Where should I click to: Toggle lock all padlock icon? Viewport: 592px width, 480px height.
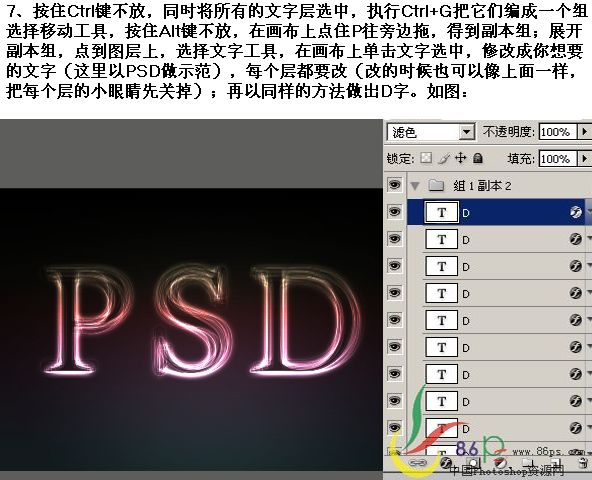click(x=478, y=157)
